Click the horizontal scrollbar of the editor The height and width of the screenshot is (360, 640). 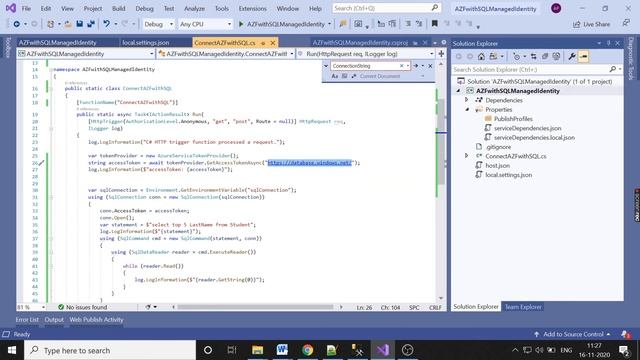(x=256, y=307)
